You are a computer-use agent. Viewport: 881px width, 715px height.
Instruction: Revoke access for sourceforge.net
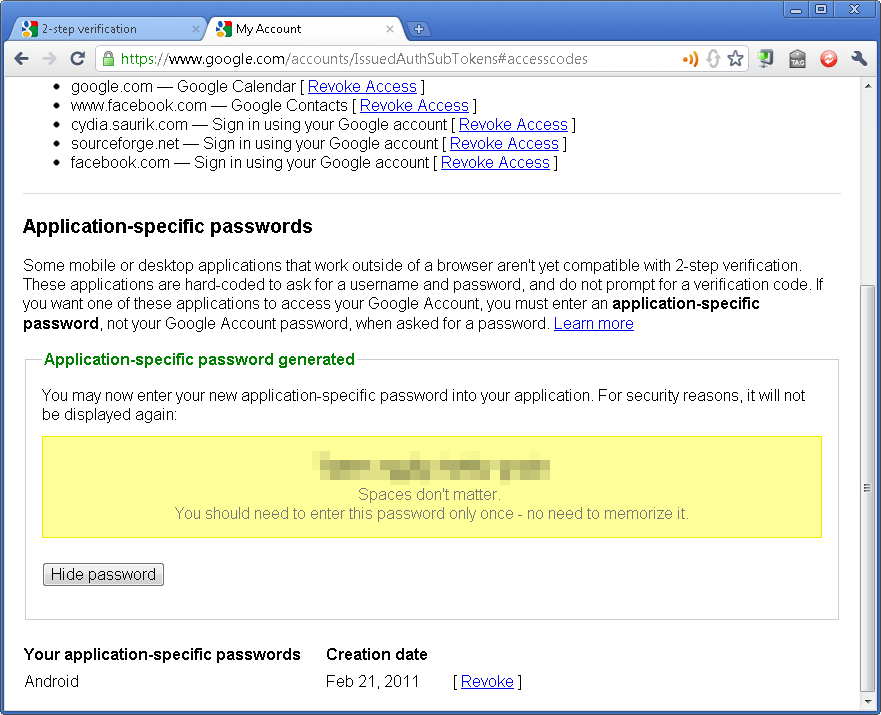point(504,144)
